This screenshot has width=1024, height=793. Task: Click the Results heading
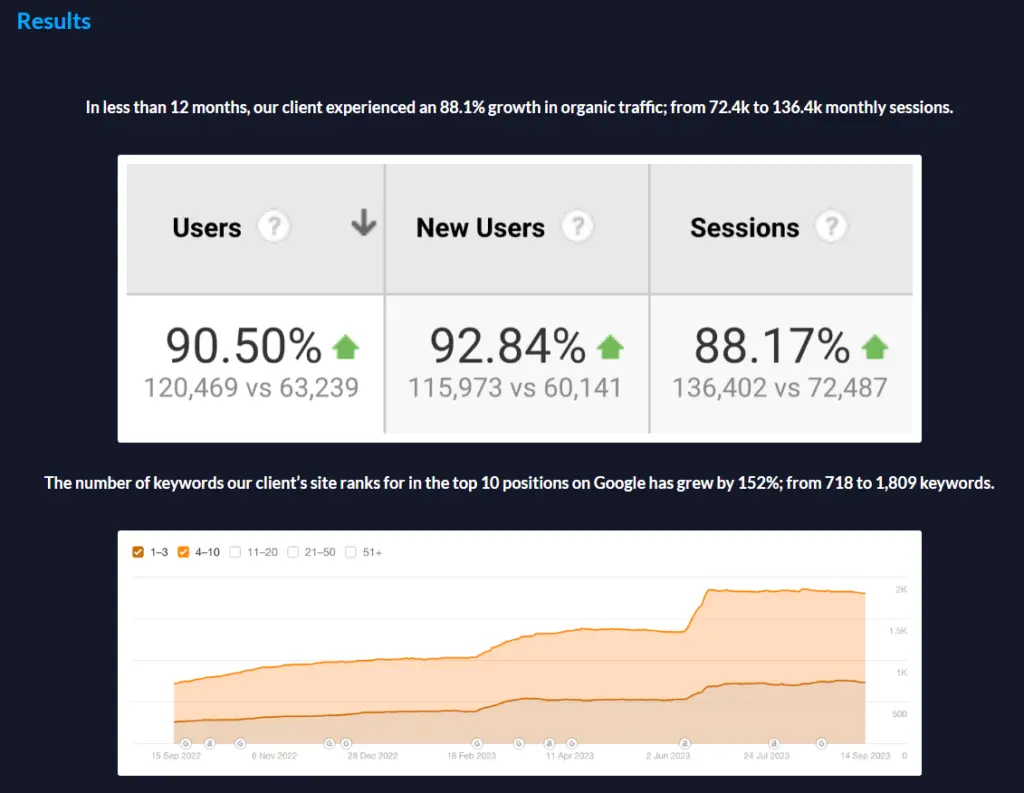coord(54,21)
